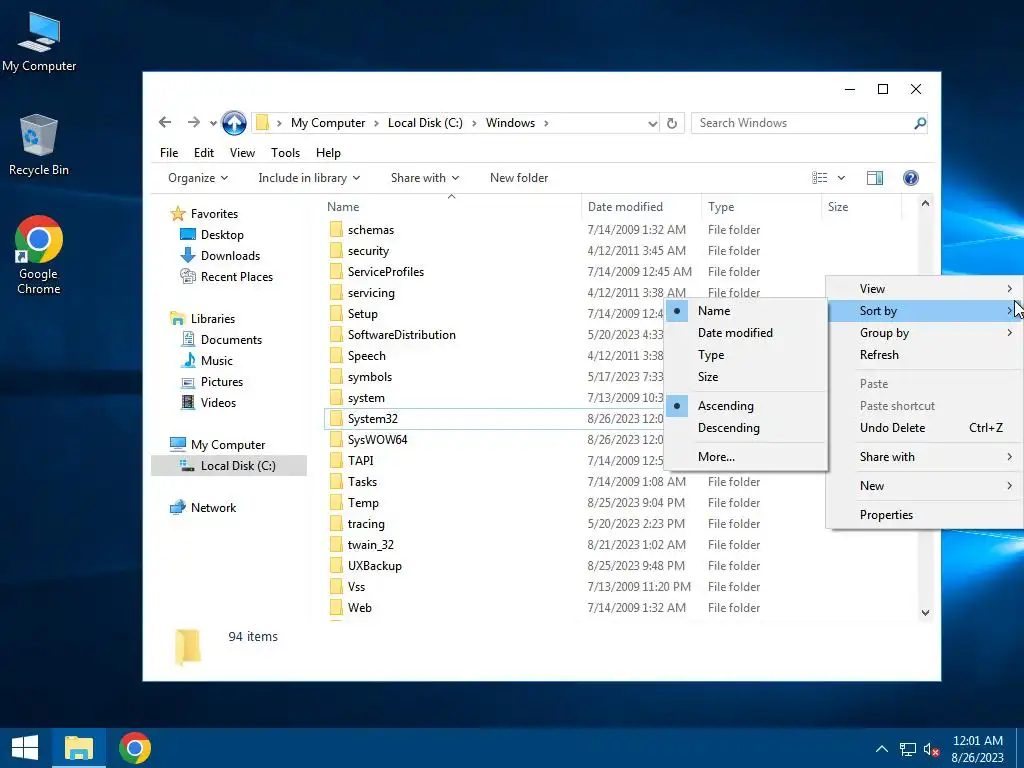The width and height of the screenshot is (1024, 768).
Task: Click the scroll down arrow of file list
Action: pyautogui.click(x=925, y=613)
